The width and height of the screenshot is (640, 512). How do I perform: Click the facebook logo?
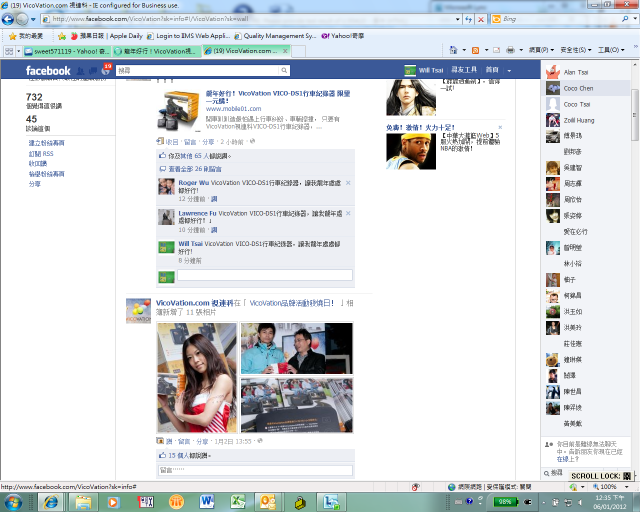[x=48, y=71]
